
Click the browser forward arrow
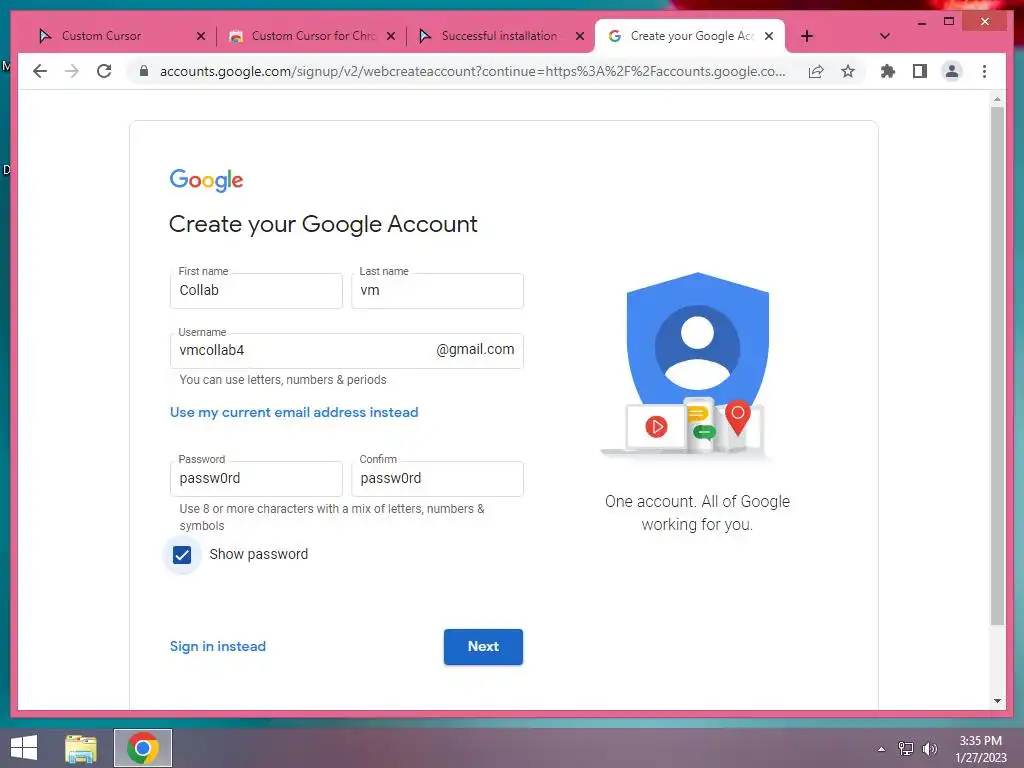click(x=72, y=71)
